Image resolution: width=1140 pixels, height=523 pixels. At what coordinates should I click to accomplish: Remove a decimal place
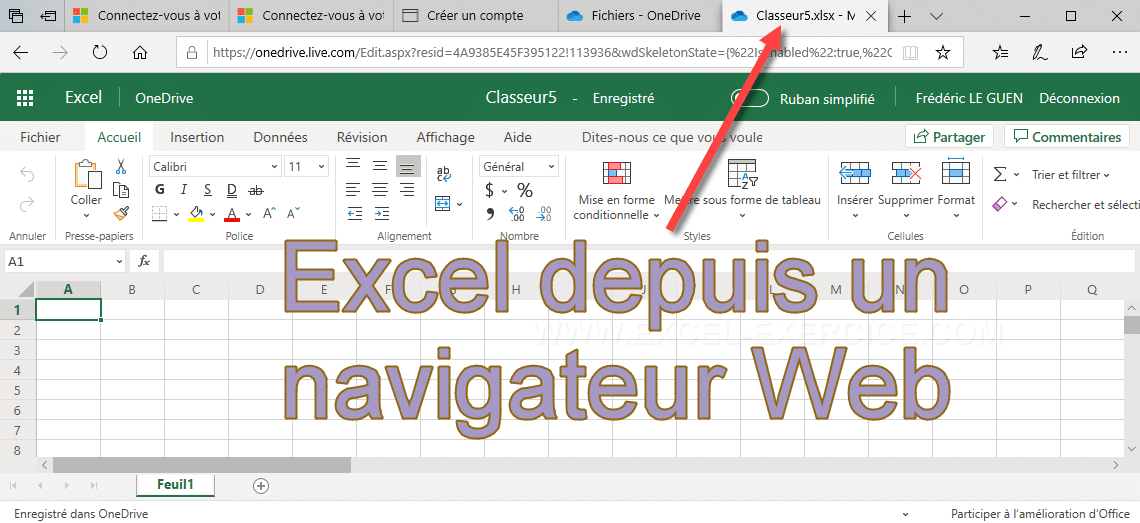(543, 214)
